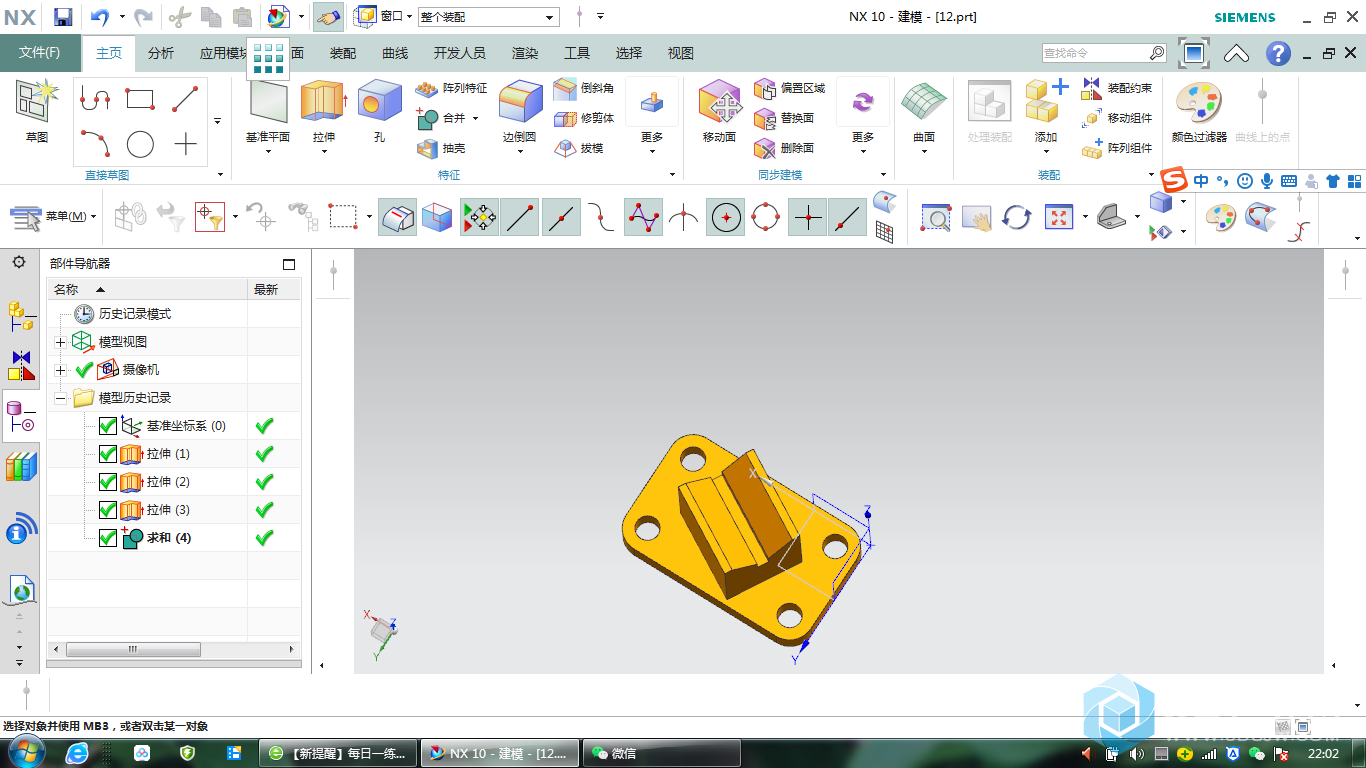Click the 倒斜角 chamfer tool
Viewport: 1366px width, 768px height.
click(584, 88)
